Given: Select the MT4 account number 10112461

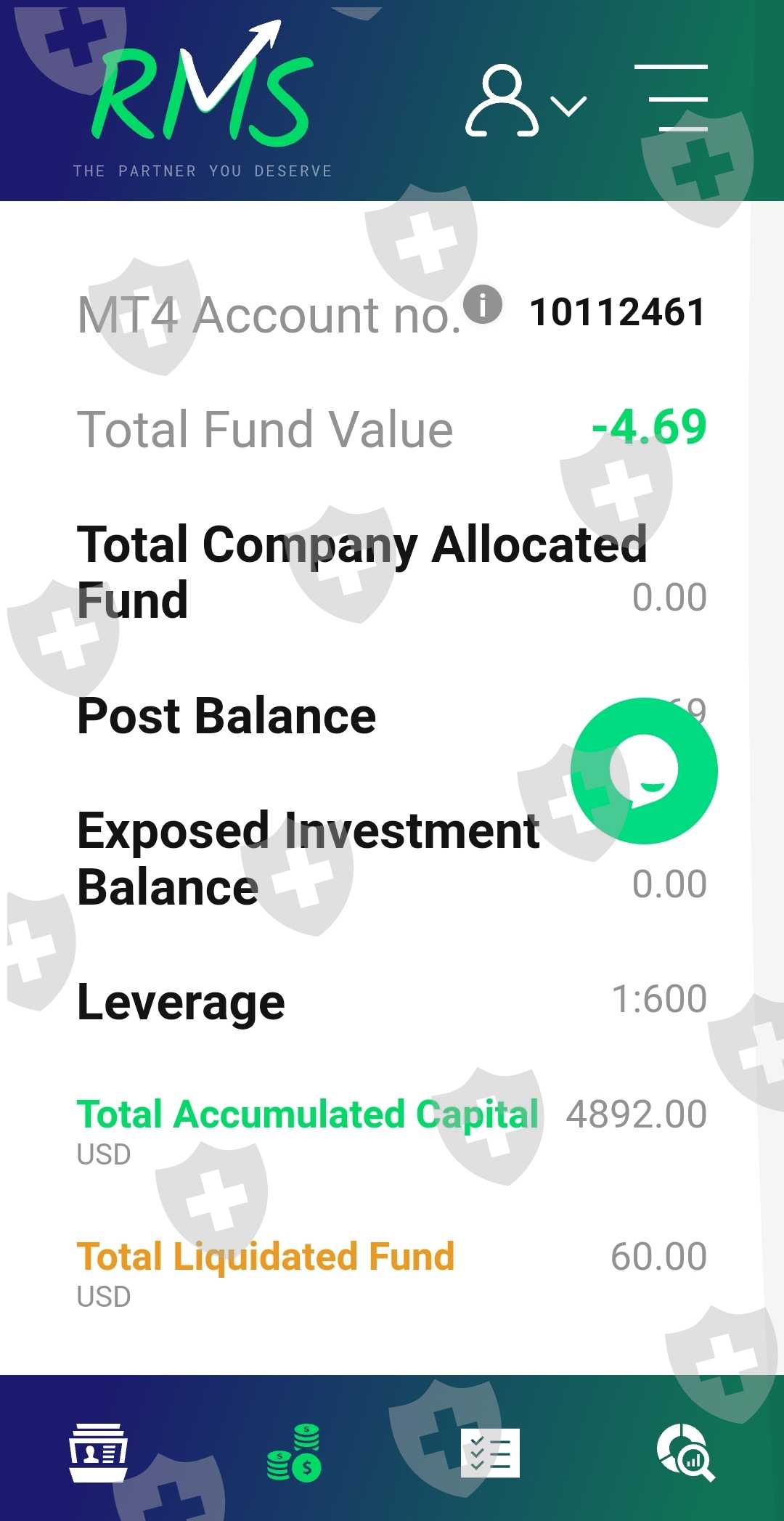Looking at the screenshot, I should click(617, 313).
